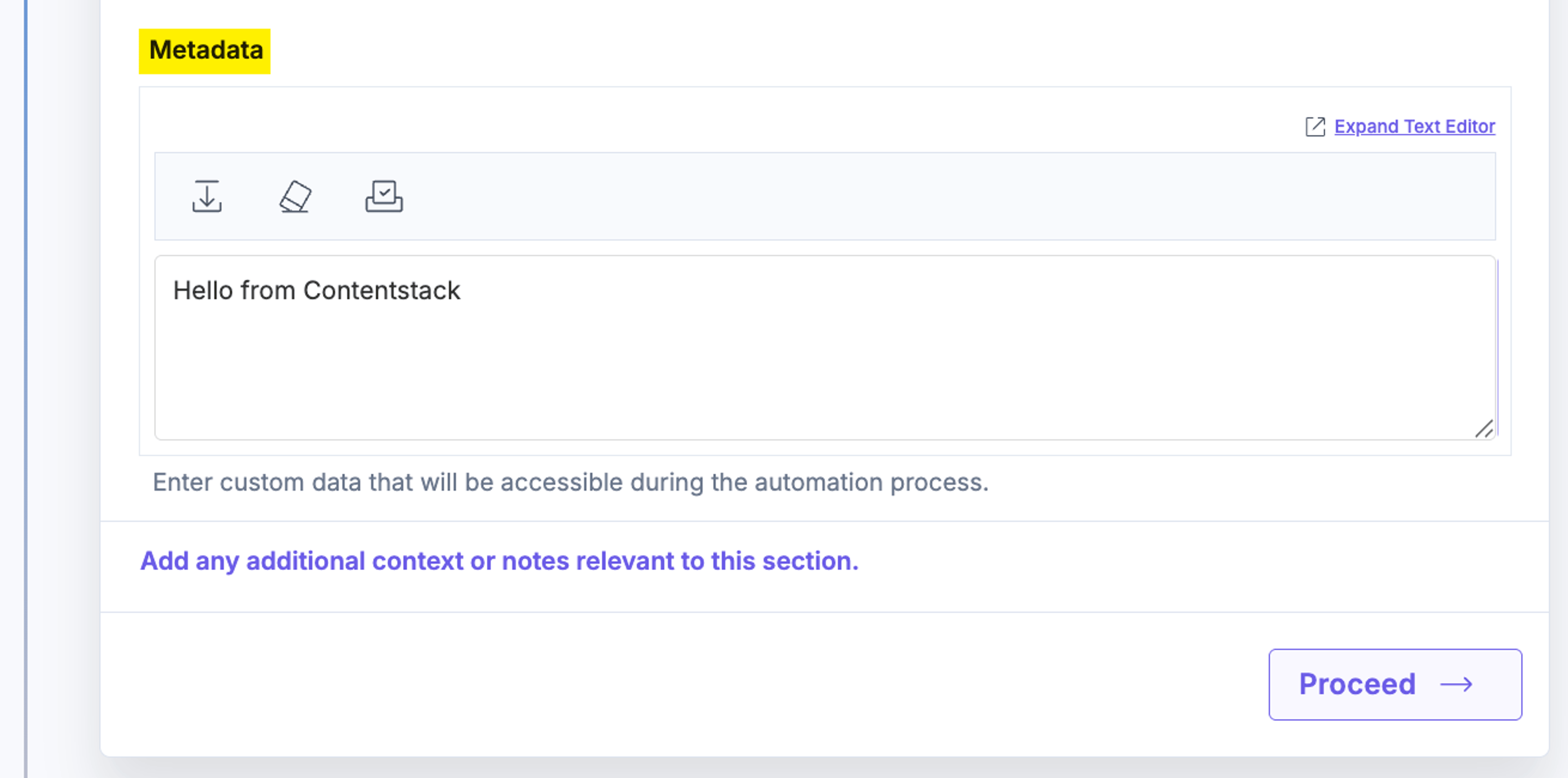Image resolution: width=1568 pixels, height=778 pixels.
Task: Open the Expand Text Editor link
Action: pos(1414,127)
